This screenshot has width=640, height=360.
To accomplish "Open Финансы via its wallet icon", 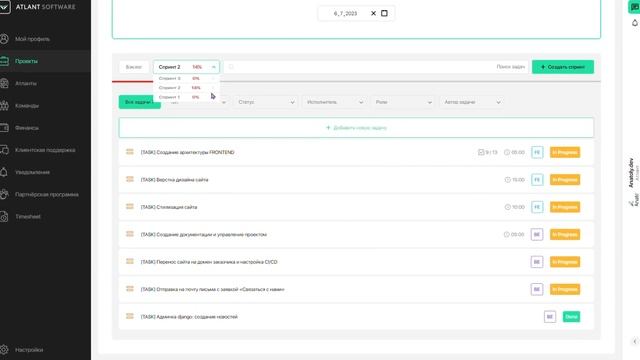I will (4, 128).
